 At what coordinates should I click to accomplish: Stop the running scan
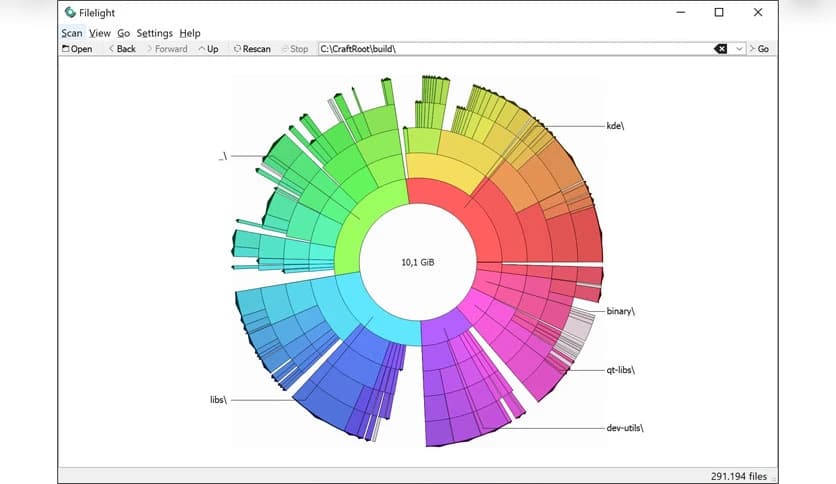[293, 48]
